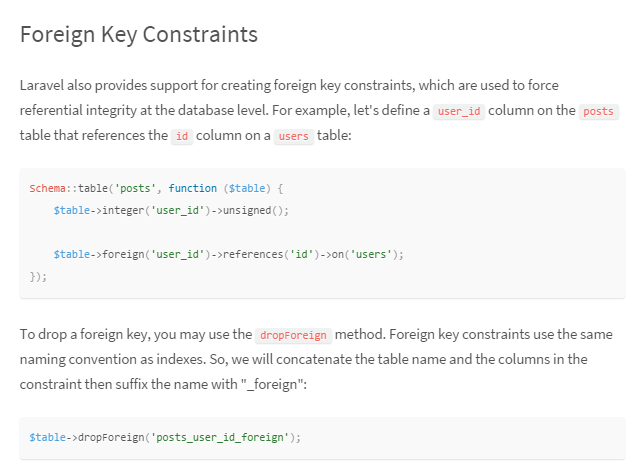Click the blue function keyword
Image resolution: width=637 pixels, height=471 pixels.
(x=193, y=188)
